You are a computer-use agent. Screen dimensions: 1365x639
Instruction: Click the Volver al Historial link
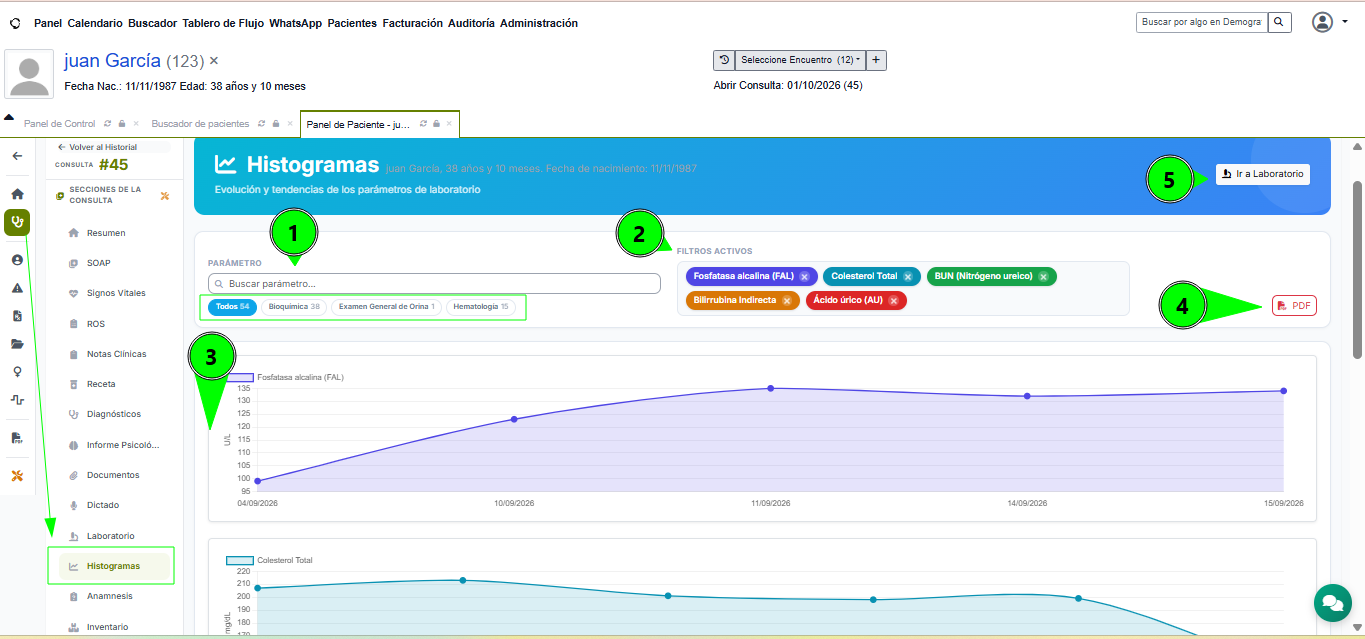click(x=98, y=147)
